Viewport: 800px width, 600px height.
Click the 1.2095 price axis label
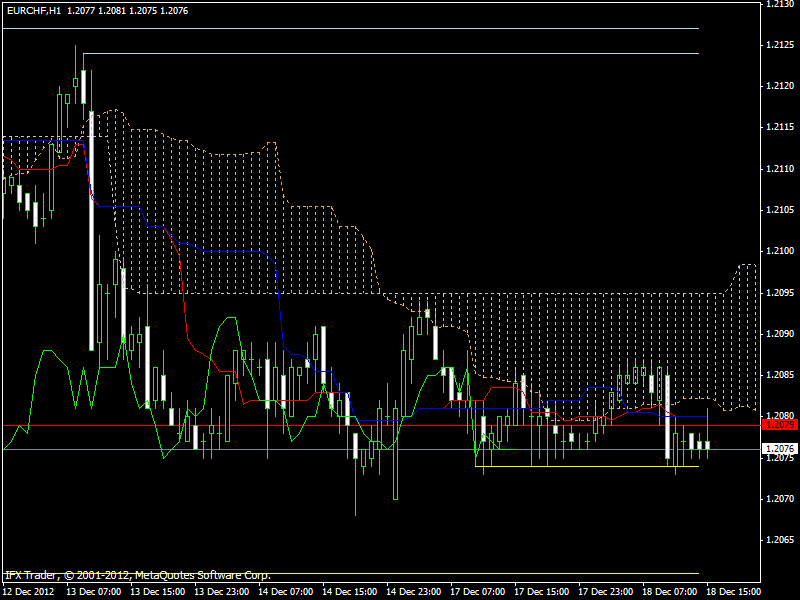click(x=780, y=292)
